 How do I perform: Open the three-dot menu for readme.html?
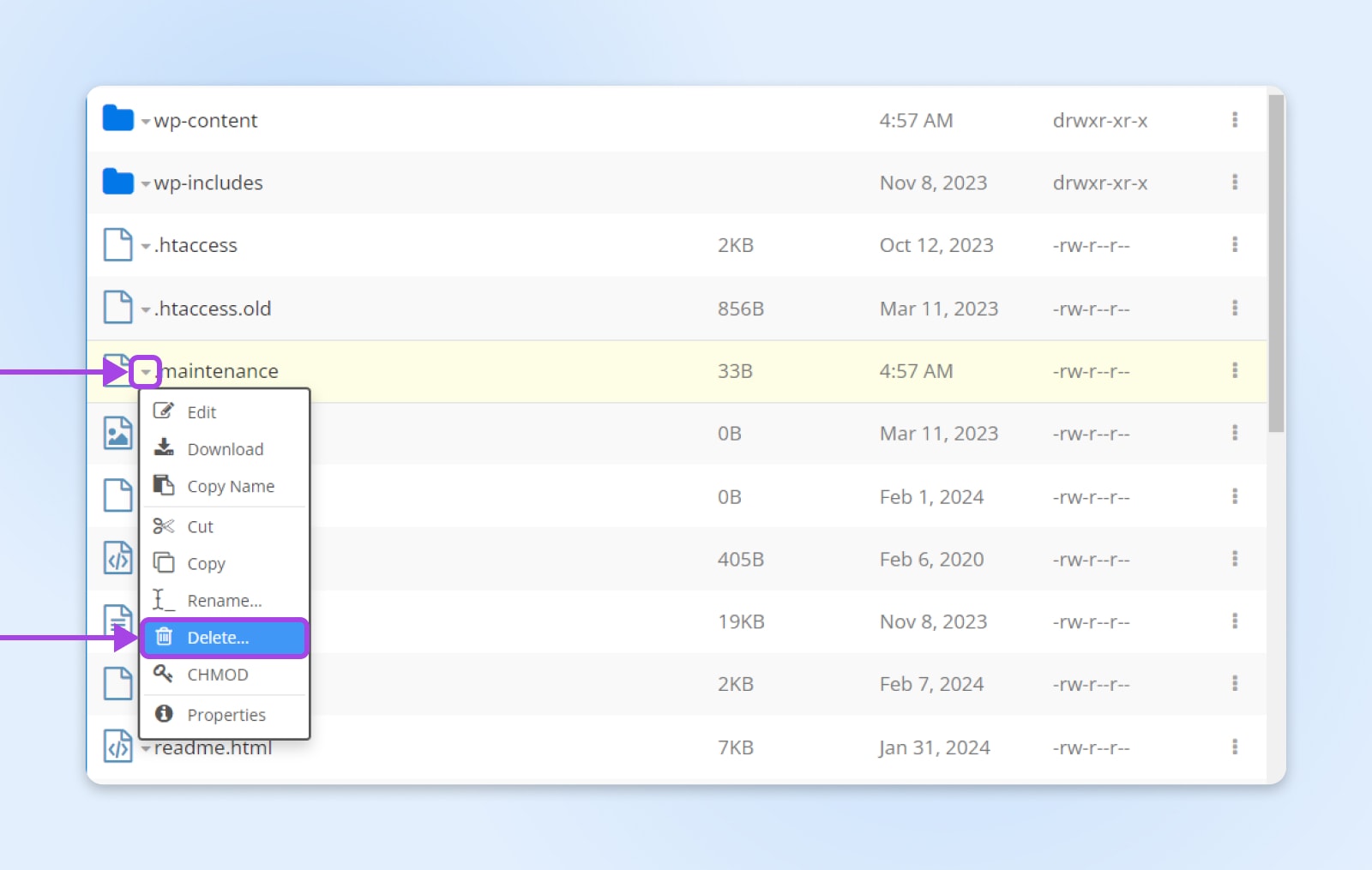pos(1235,747)
